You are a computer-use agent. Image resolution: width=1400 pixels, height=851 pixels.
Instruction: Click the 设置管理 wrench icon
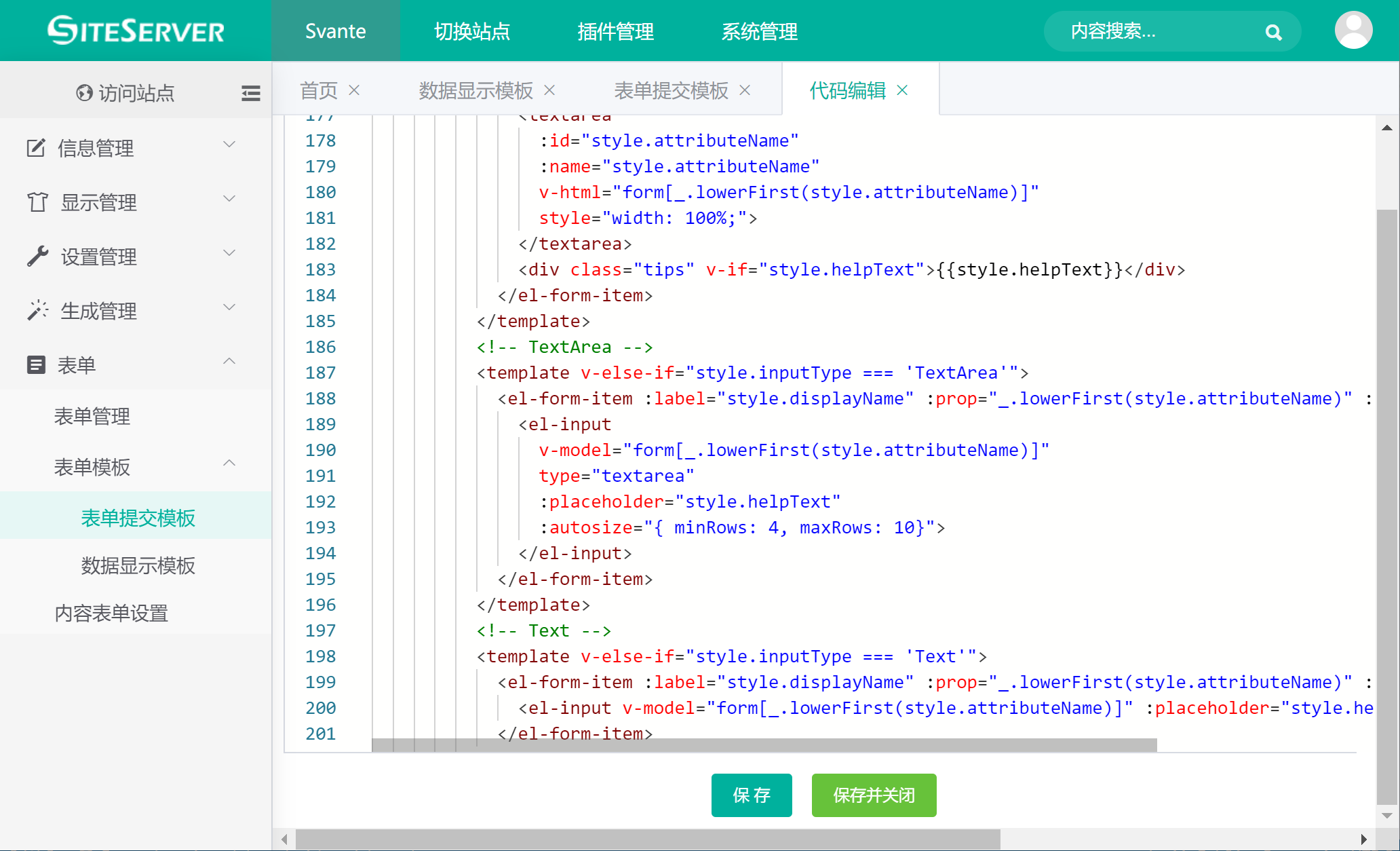point(37,256)
